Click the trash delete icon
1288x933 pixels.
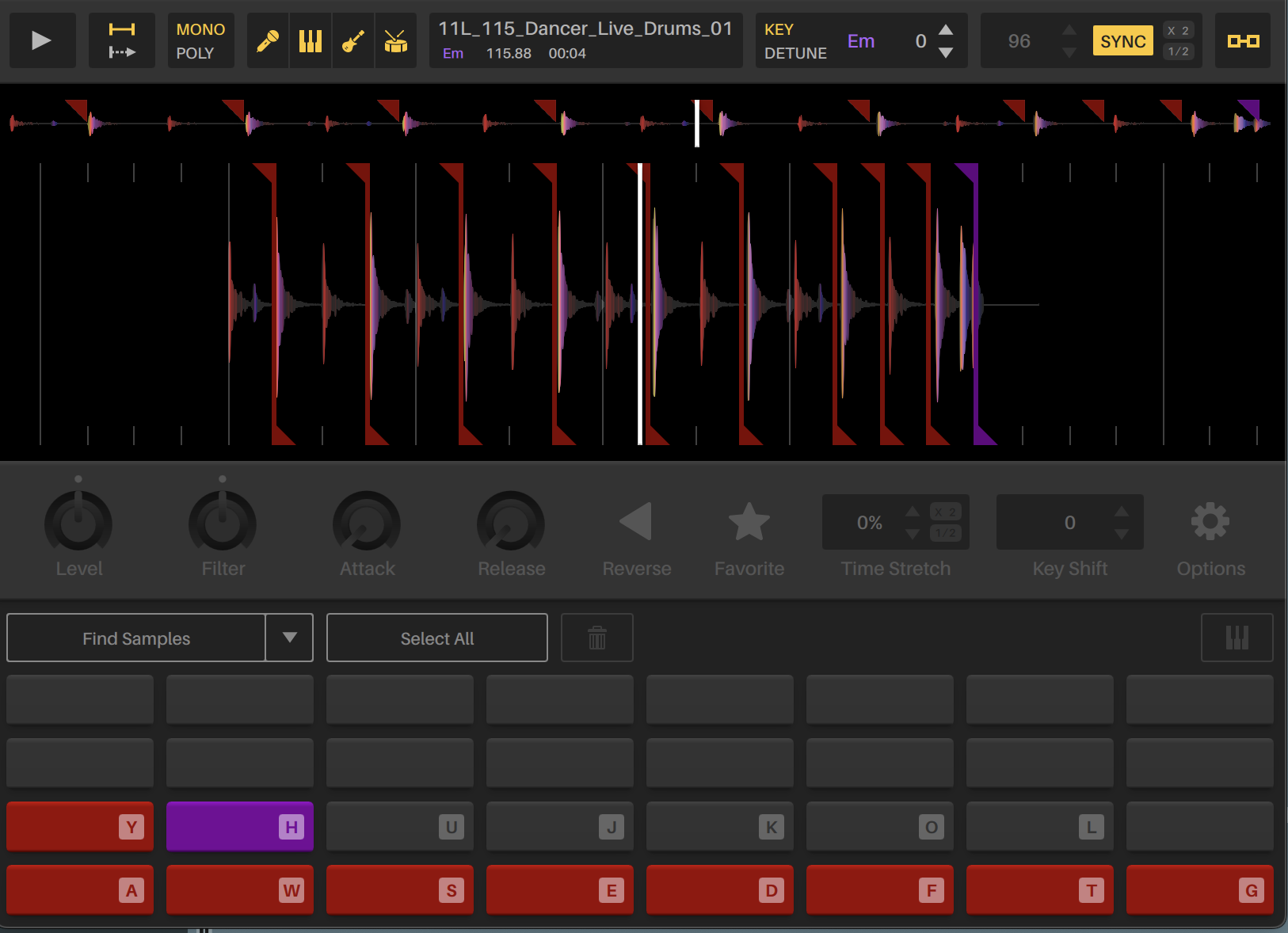coord(597,638)
